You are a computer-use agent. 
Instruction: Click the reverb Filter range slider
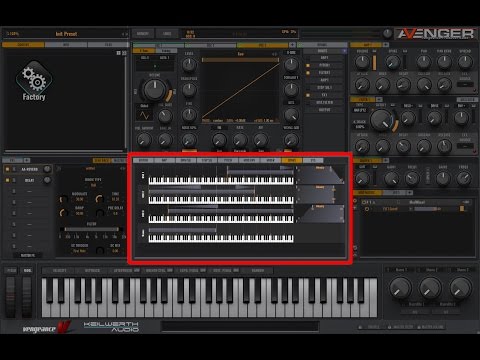(x=91, y=229)
